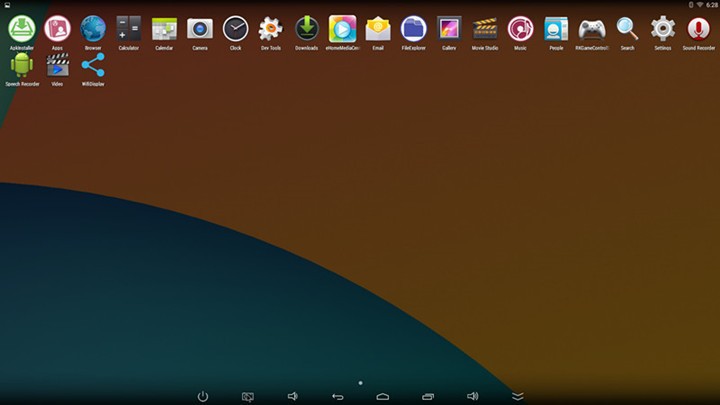Show recent apps from navigation bar
This screenshot has height=405, width=720.
point(427,396)
